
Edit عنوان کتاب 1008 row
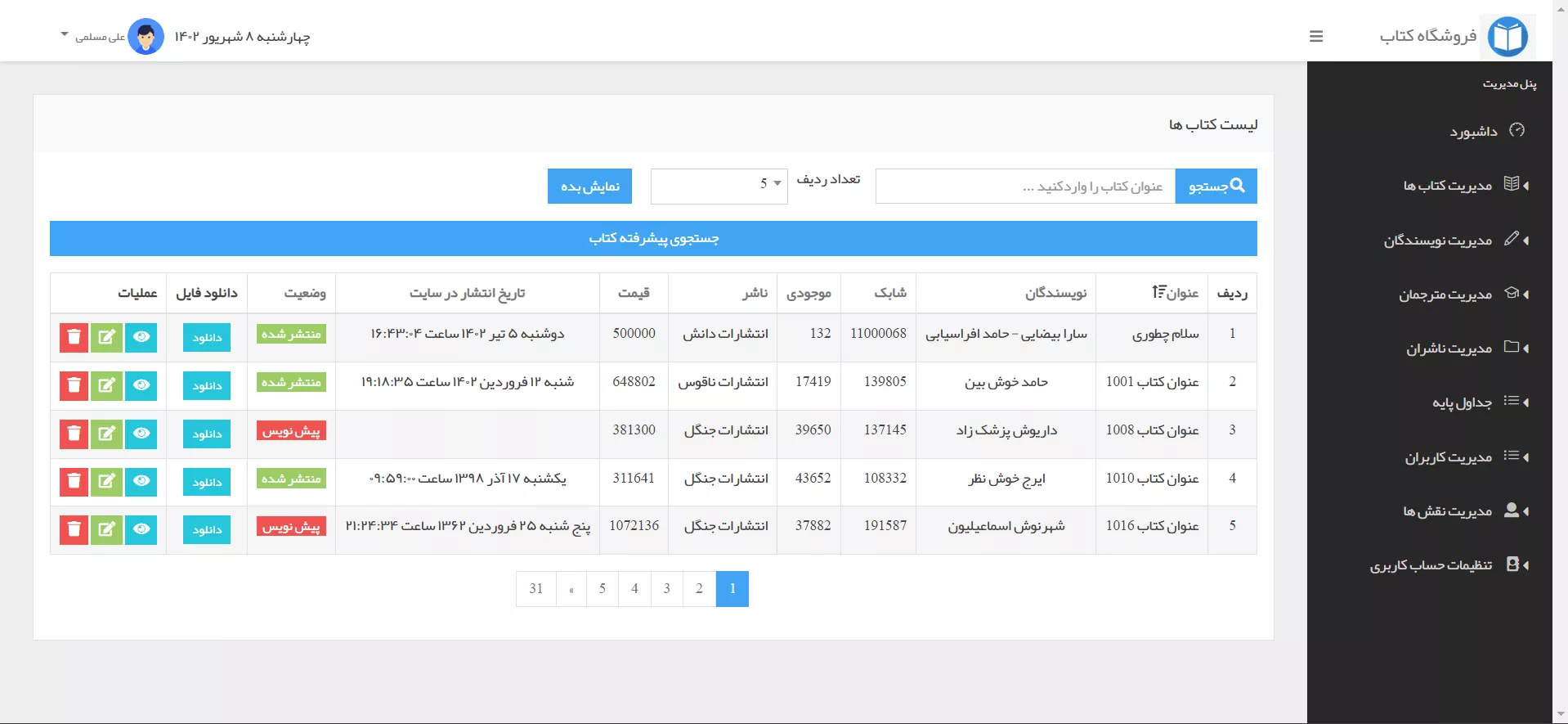pyautogui.click(x=106, y=434)
